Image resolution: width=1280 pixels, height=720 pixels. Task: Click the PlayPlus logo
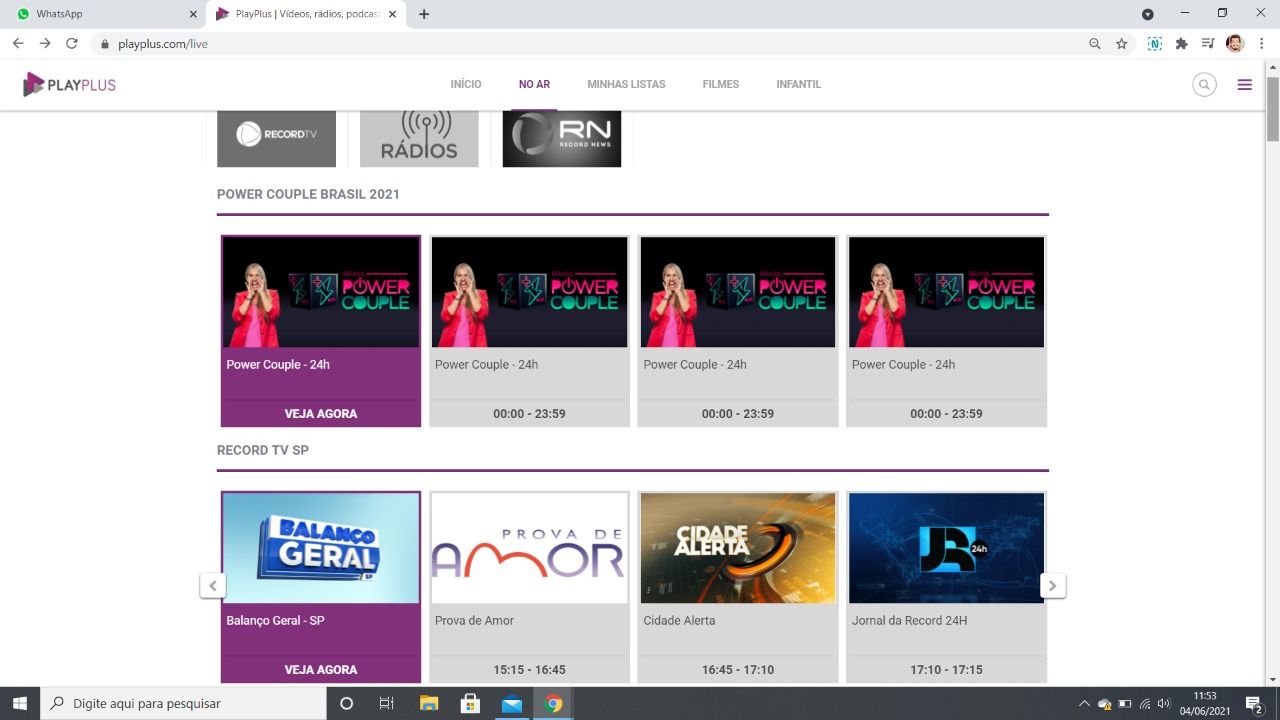tap(69, 85)
